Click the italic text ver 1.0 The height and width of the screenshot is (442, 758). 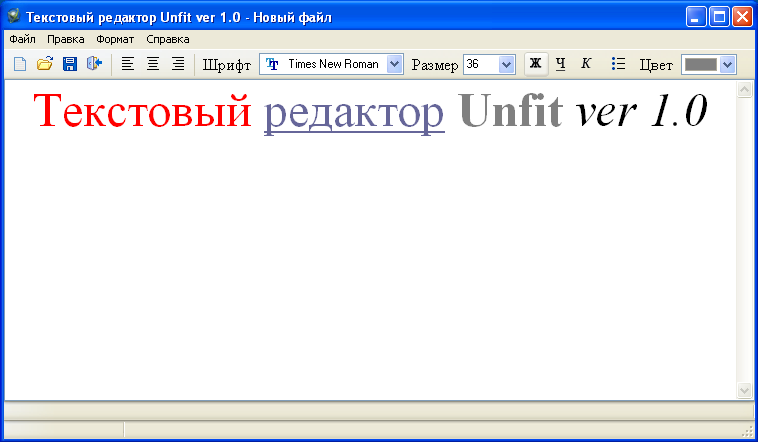[641, 111]
